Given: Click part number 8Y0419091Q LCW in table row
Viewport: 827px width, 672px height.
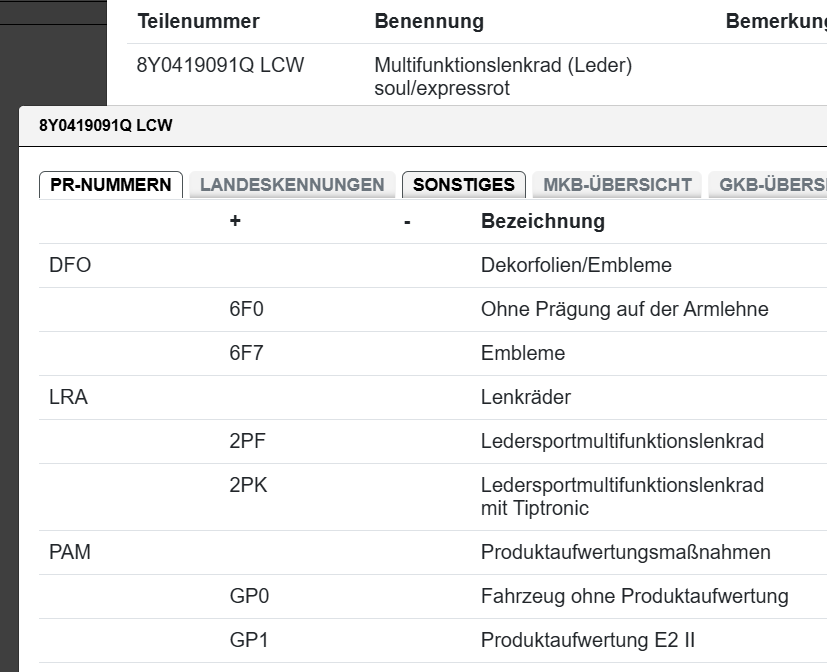Looking at the screenshot, I should [220, 66].
